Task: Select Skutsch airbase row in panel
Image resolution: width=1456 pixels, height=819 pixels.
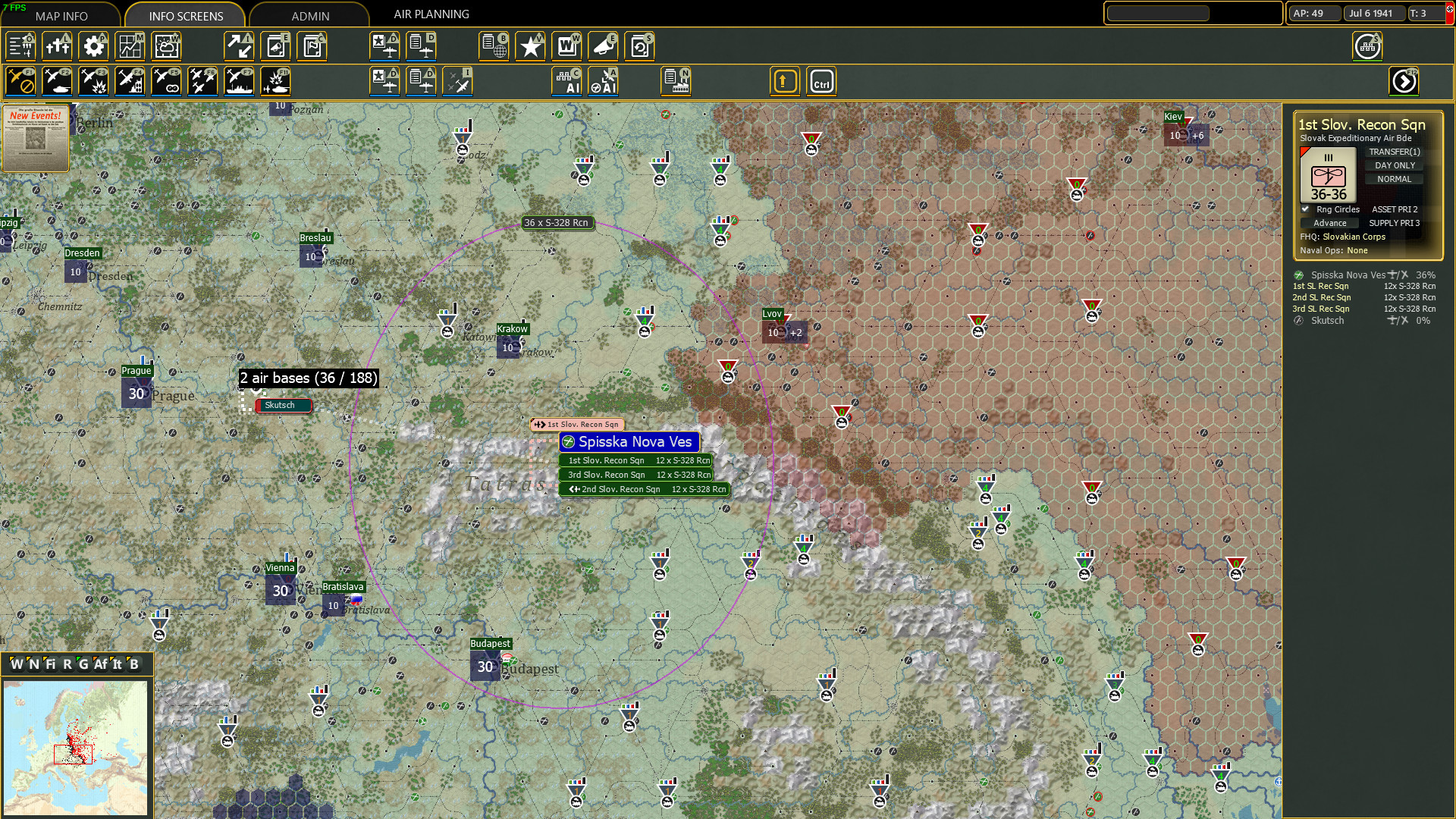Action: click(x=1363, y=321)
